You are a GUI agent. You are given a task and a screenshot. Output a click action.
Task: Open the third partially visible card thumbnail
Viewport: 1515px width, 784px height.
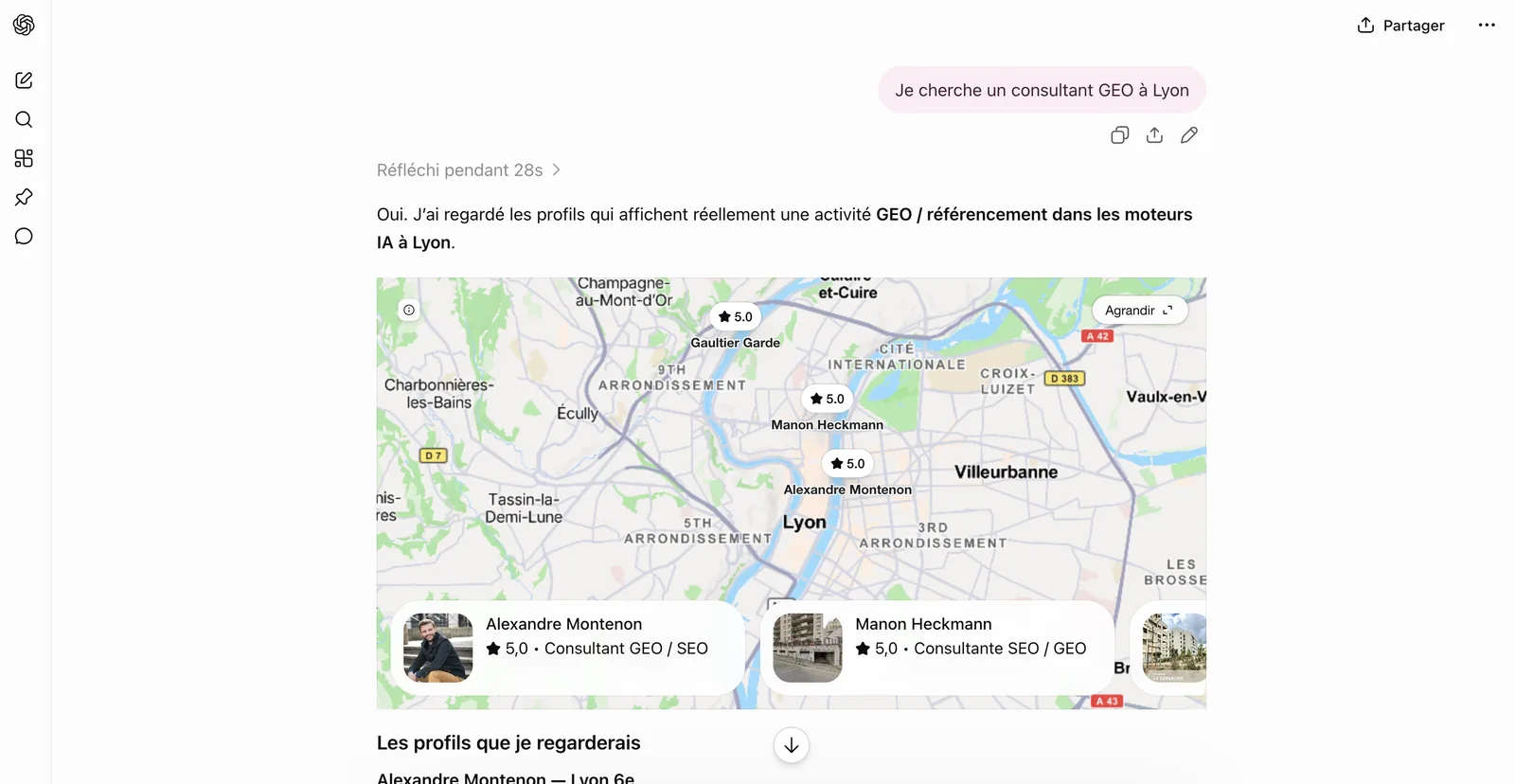(1174, 648)
